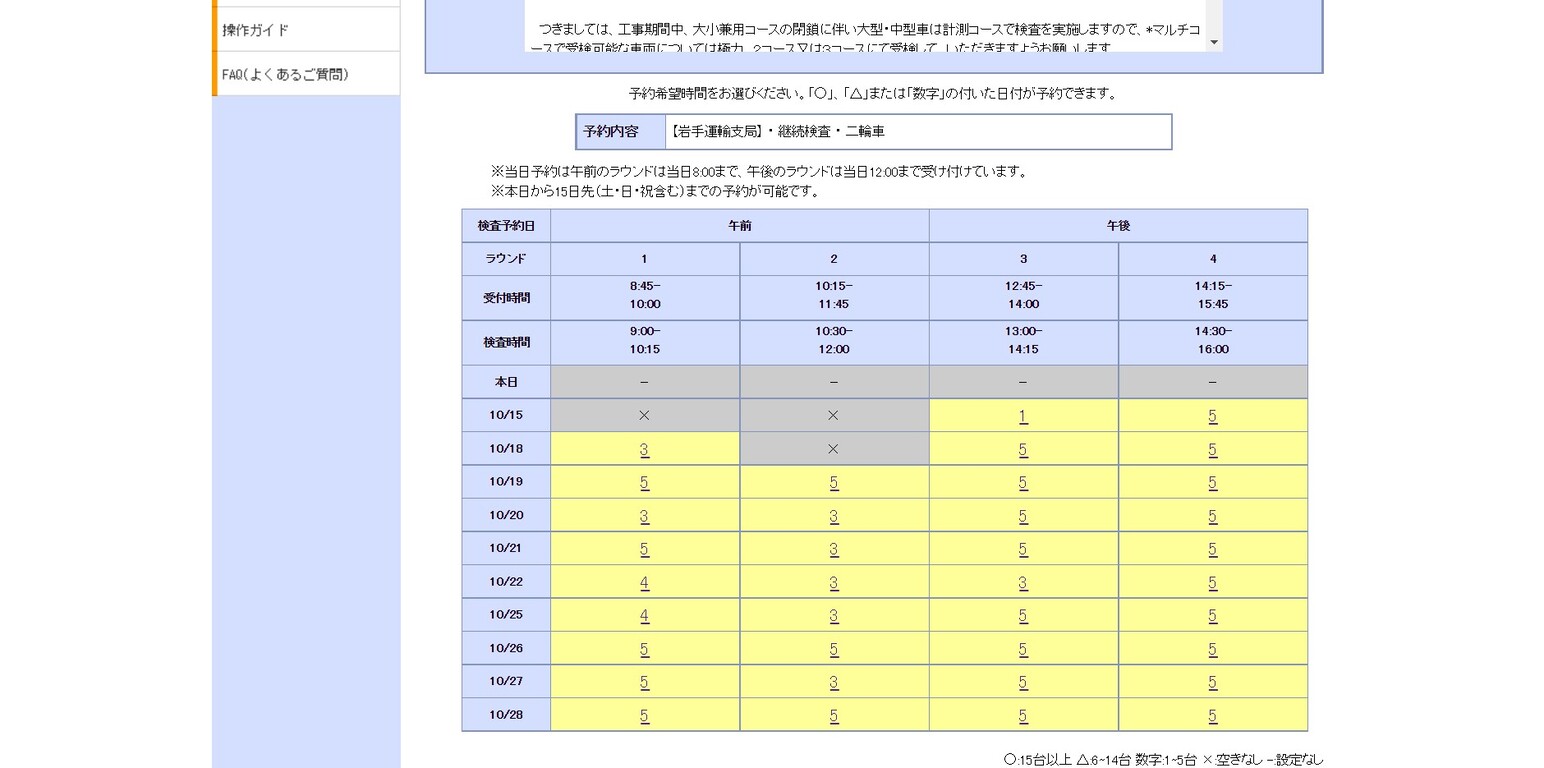The image size is (1544, 768).
Task: Reserve the 10/26 round 2 slot
Action: click(834, 649)
